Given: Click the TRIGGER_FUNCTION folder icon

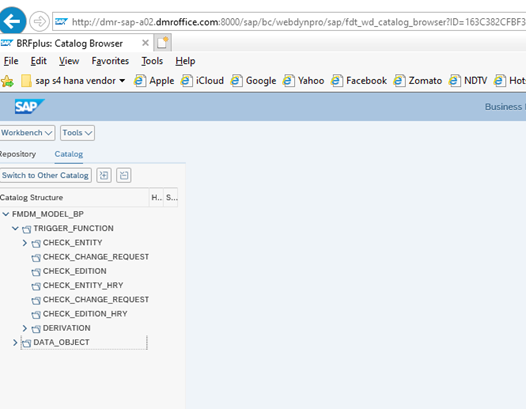Looking at the screenshot, I should [27, 229].
